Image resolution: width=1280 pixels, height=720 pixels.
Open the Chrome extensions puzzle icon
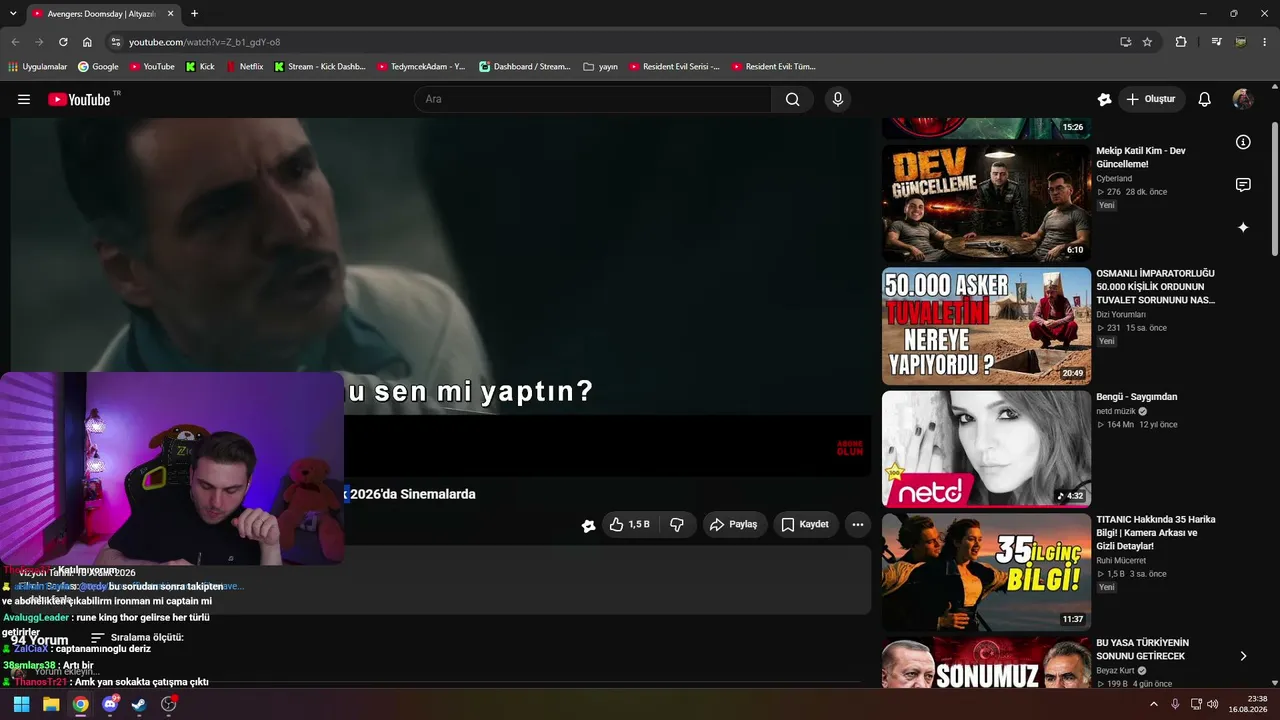pos(1181,42)
